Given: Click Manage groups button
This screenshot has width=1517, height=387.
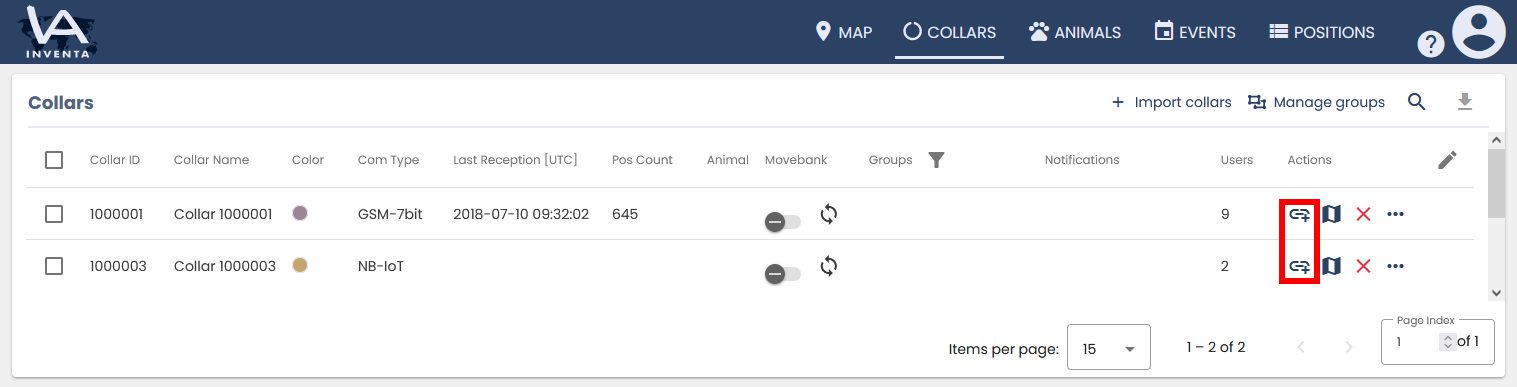Looking at the screenshot, I should point(1316,102).
